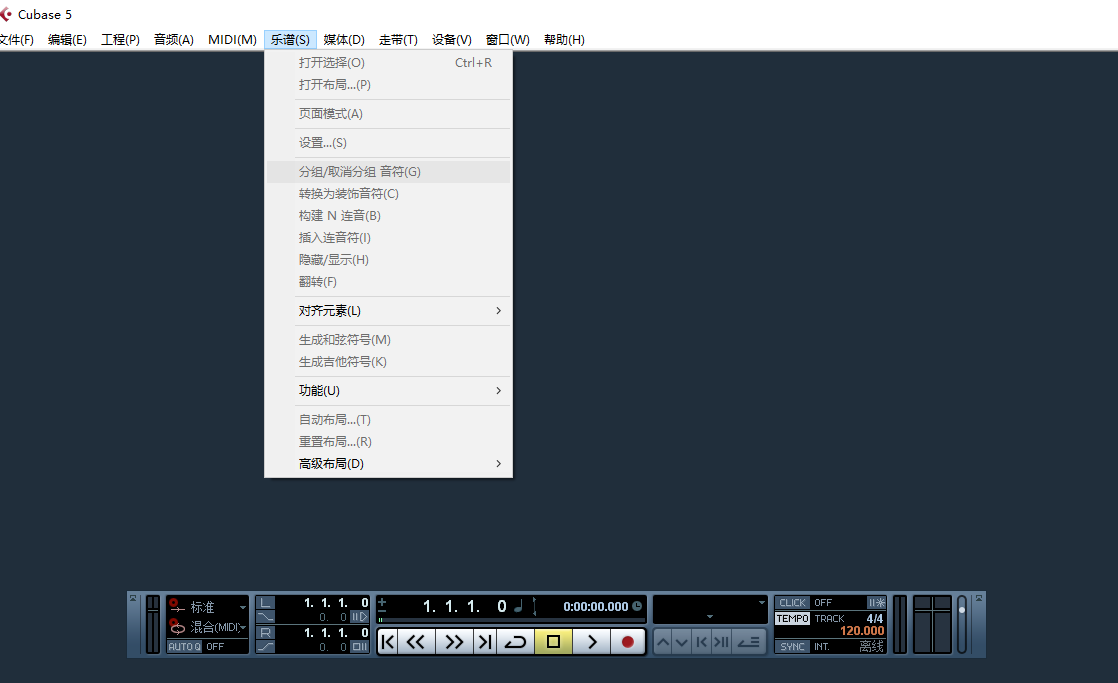Open the arranger current item dropdown arrow
The width and height of the screenshot is (1118, 683).
click(709, 617)
